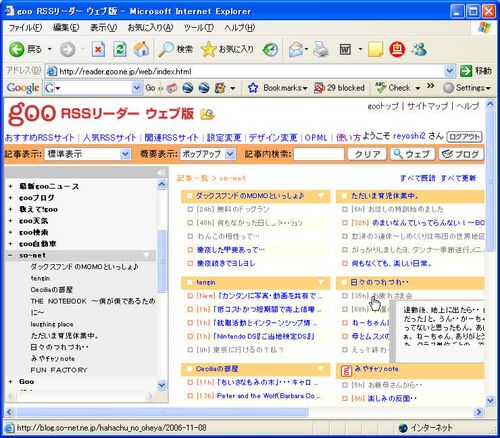Click the page's right vertical scrollbar thumb
Screen dimensions: 500x438
pyautogui.click(x=490, y=180)
